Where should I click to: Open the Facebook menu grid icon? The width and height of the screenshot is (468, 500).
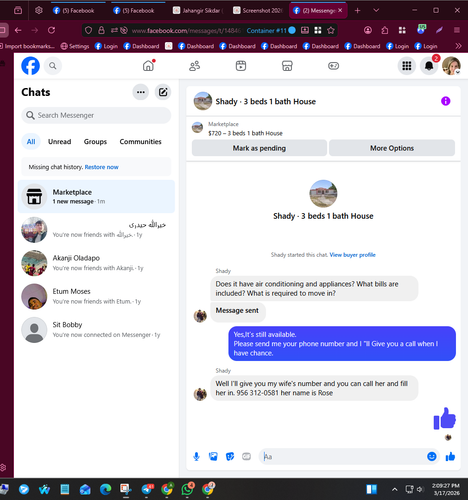point(407,66)
